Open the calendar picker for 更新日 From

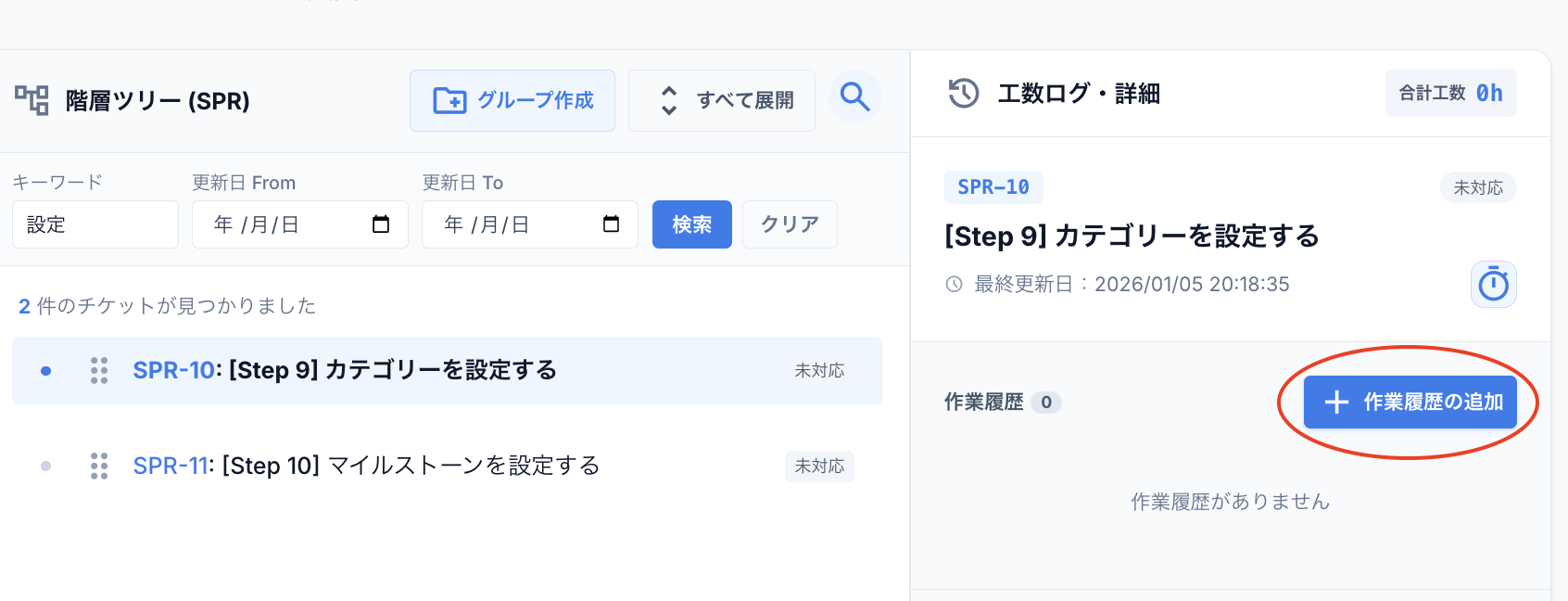pos(383,224)
